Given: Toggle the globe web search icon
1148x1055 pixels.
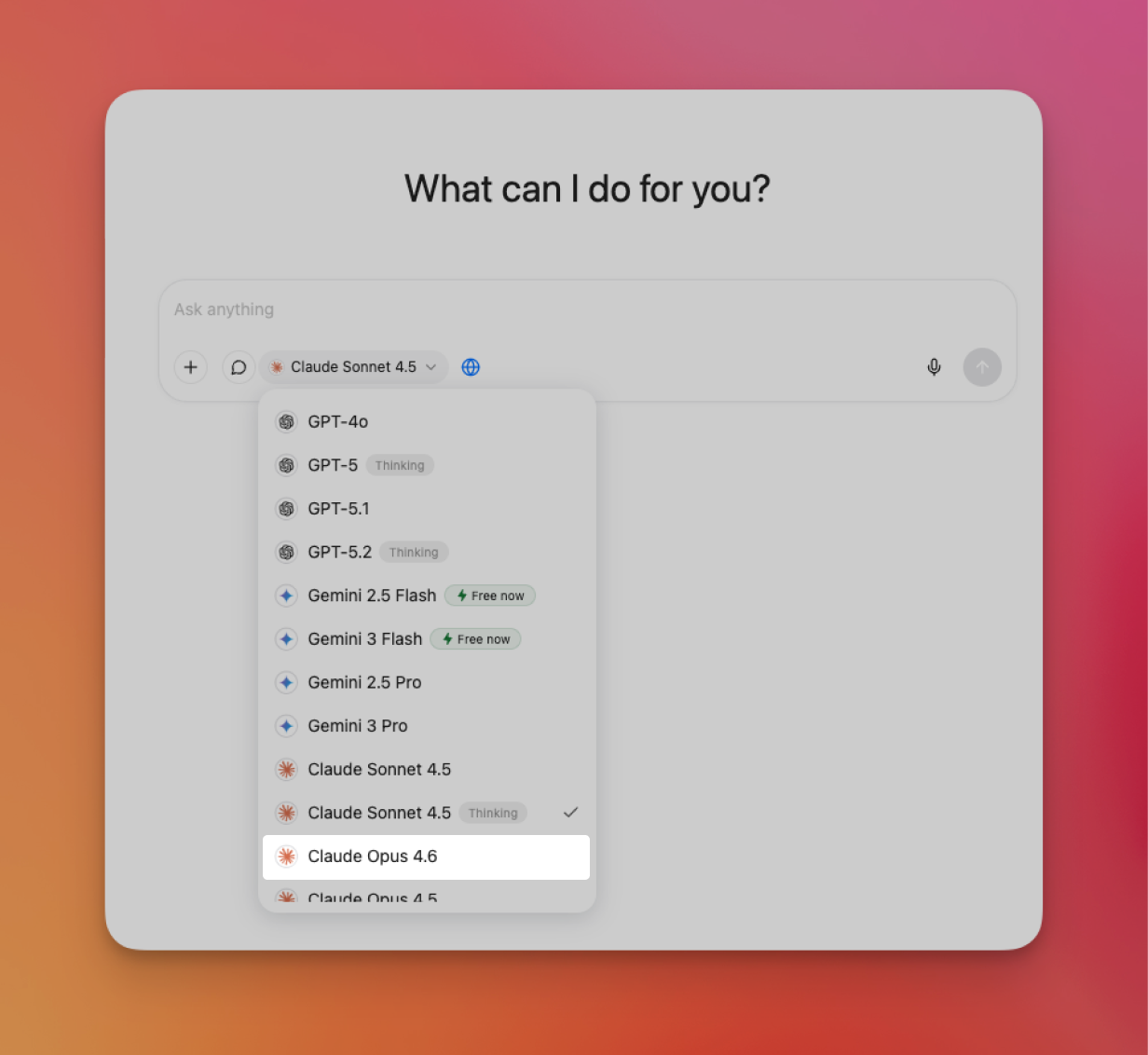Looking at the screenshot, I should point(471,367).
